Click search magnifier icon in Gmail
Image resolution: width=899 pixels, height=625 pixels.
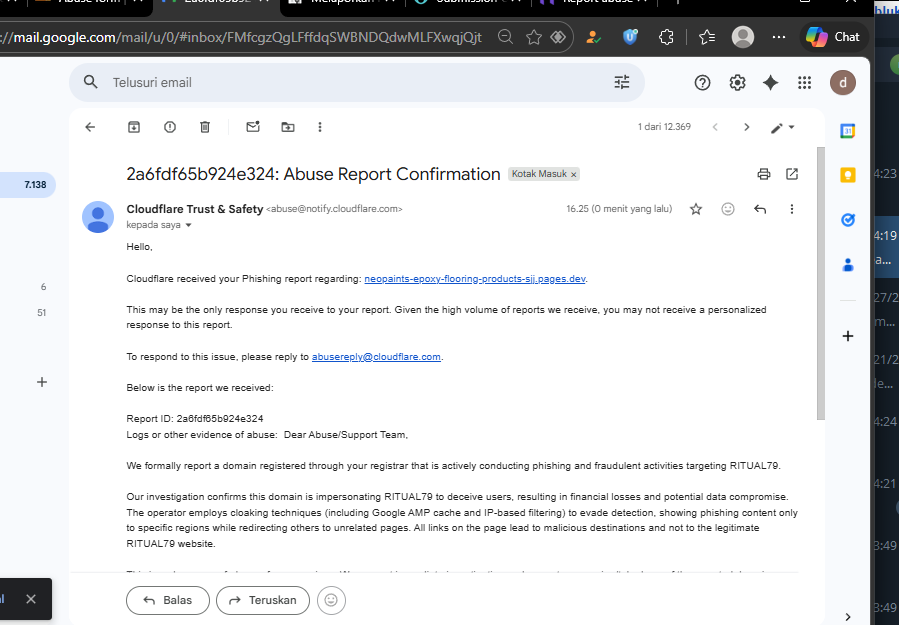(90, 82)
